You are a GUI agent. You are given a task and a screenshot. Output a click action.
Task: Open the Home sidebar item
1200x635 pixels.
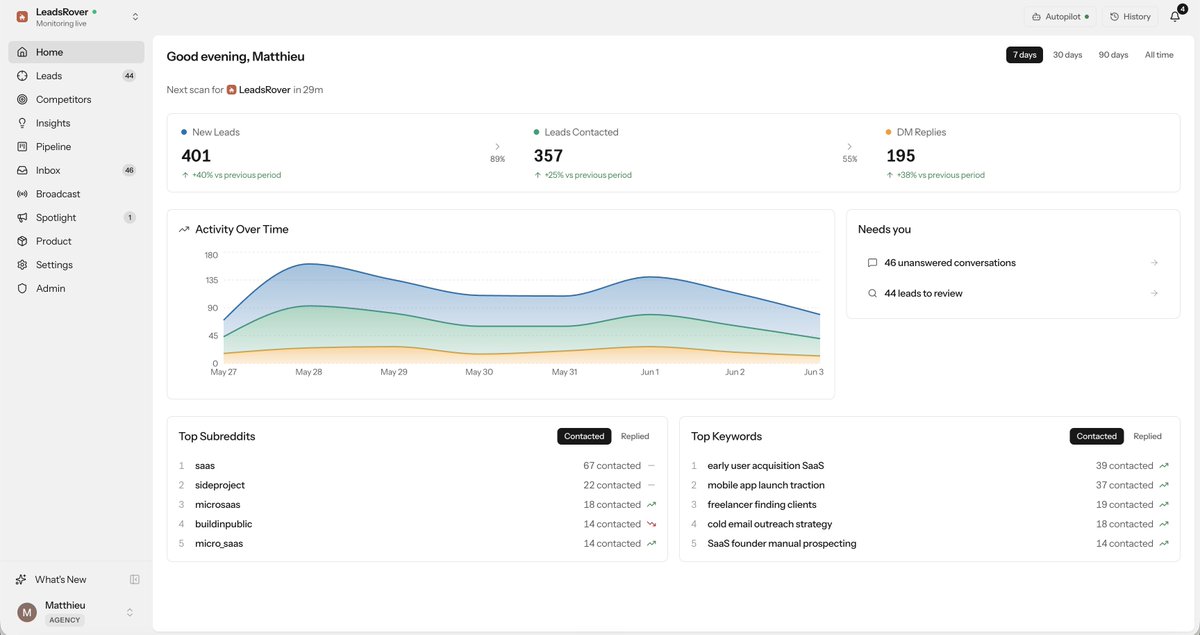[x=76, y=52]
